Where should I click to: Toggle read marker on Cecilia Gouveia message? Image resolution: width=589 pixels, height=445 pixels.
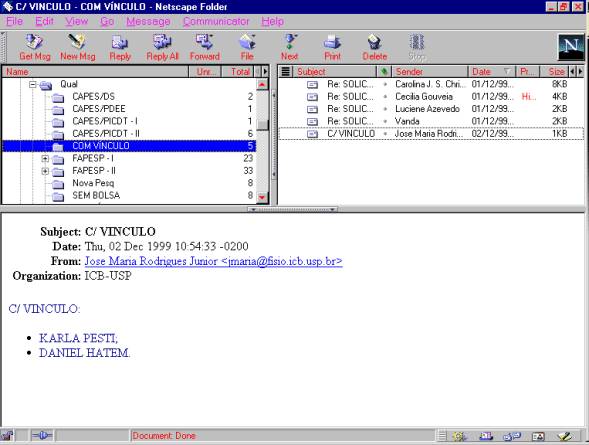(x=385, y=97)
